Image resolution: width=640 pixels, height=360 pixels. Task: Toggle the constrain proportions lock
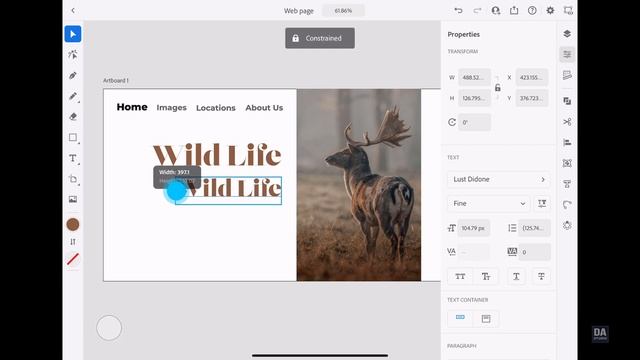(498, 88)
